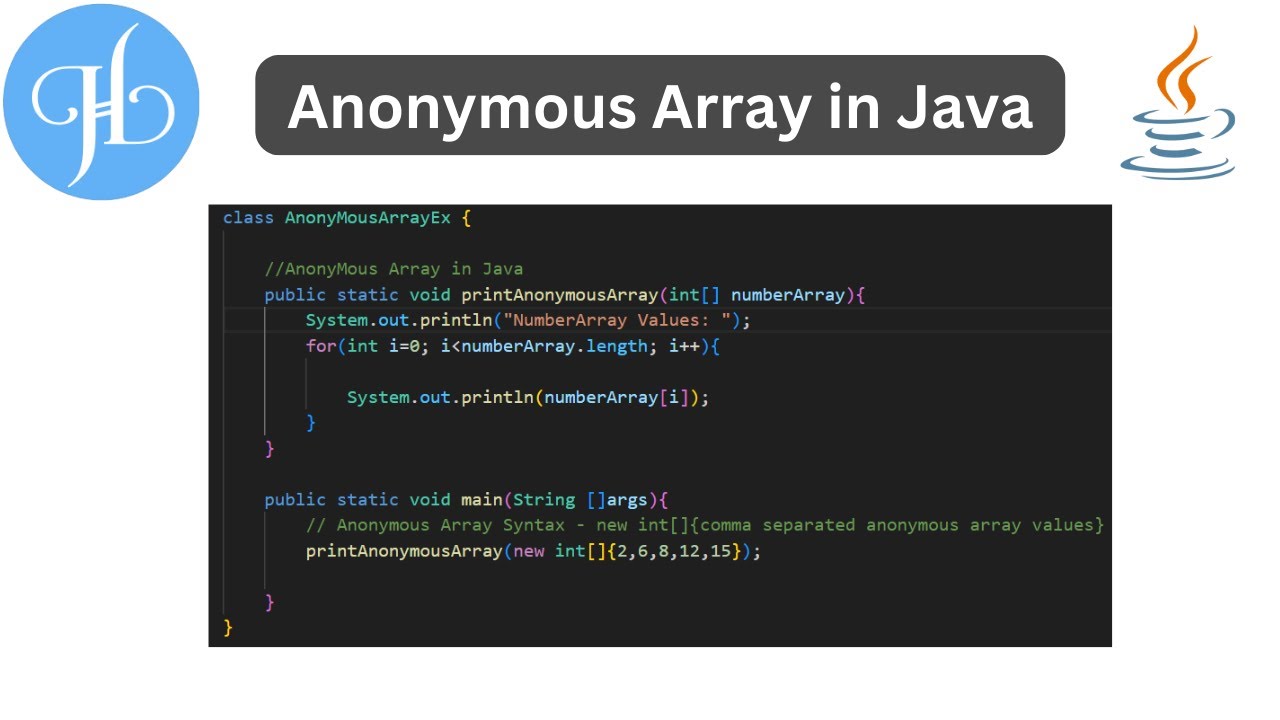
Task: Click the "//AnonyMous Array in Java" comment
Action: (394, 269)
